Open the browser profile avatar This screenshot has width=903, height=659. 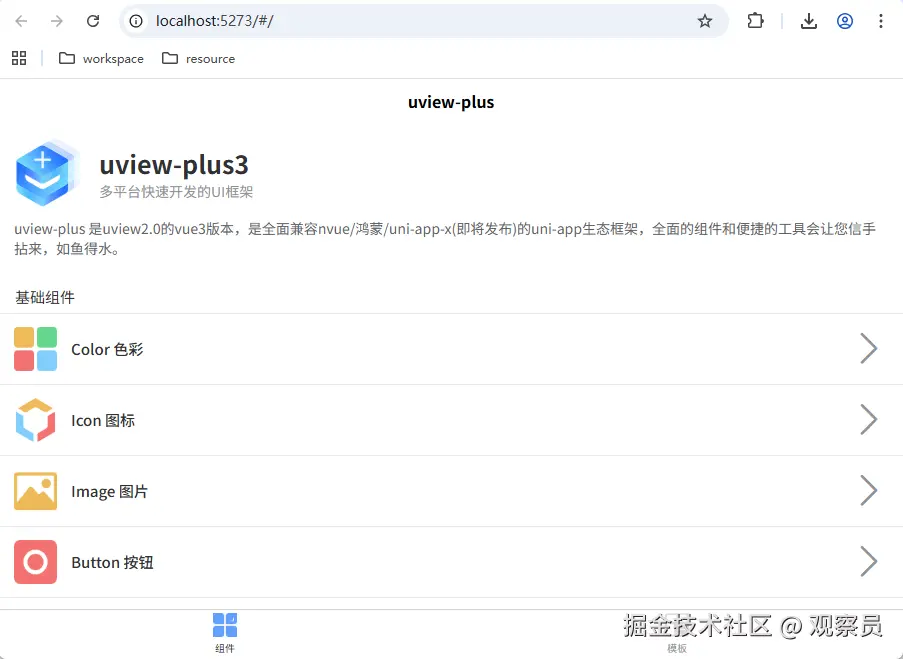tap(845, 21)
